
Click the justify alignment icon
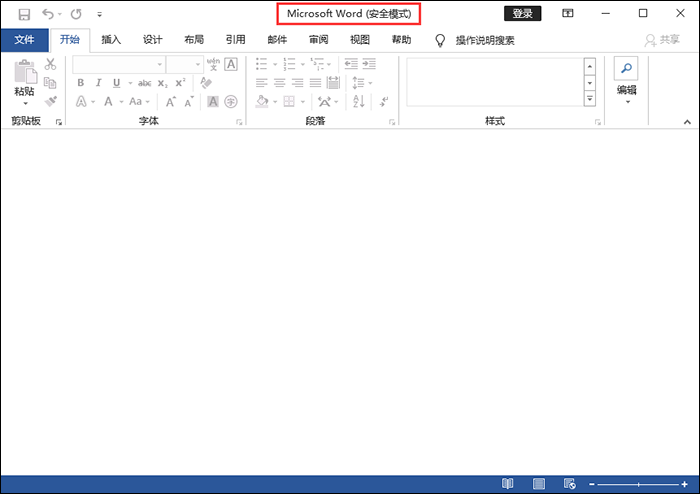316,83
